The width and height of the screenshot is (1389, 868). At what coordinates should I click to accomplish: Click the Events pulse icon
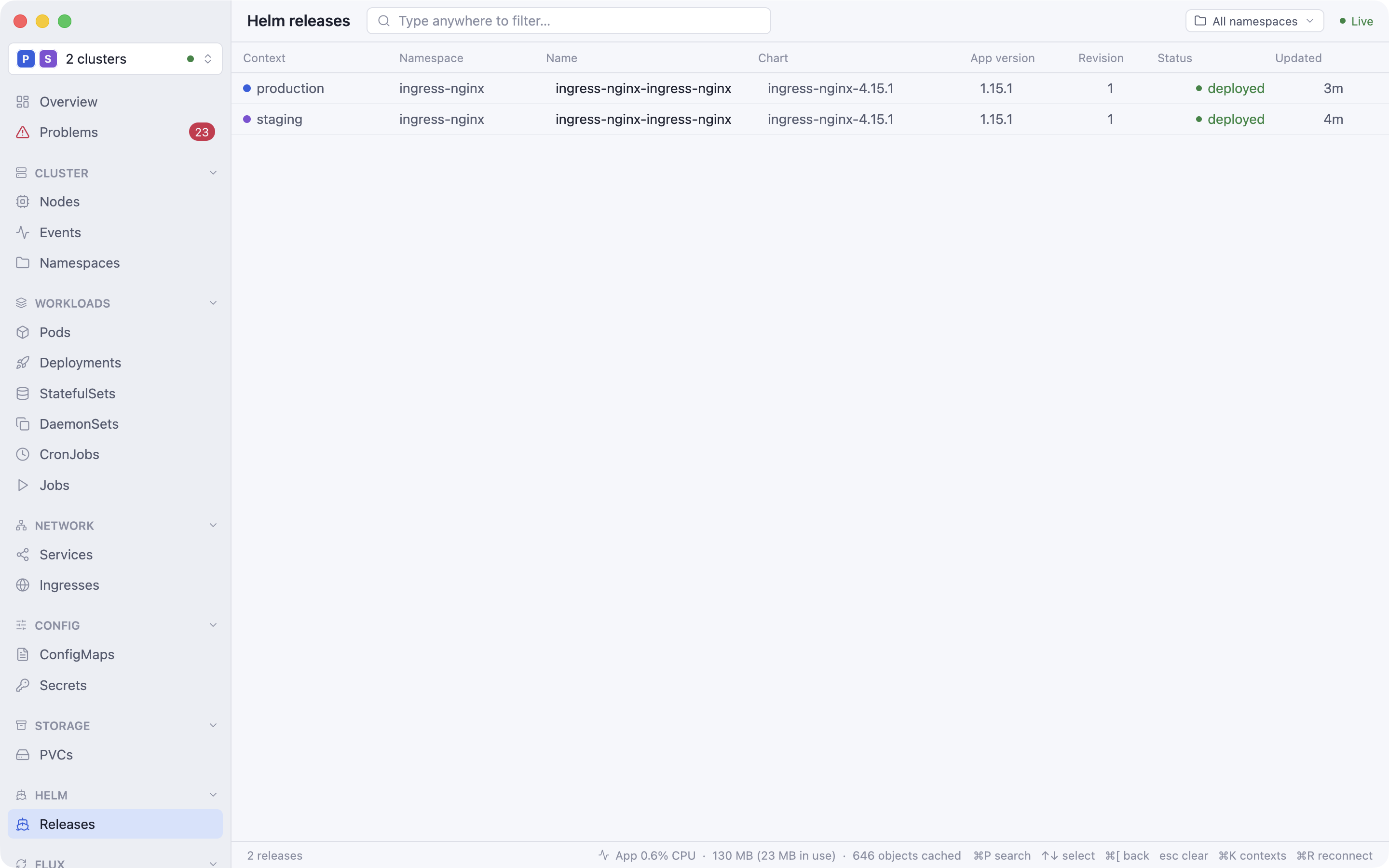tap(22, 232)
